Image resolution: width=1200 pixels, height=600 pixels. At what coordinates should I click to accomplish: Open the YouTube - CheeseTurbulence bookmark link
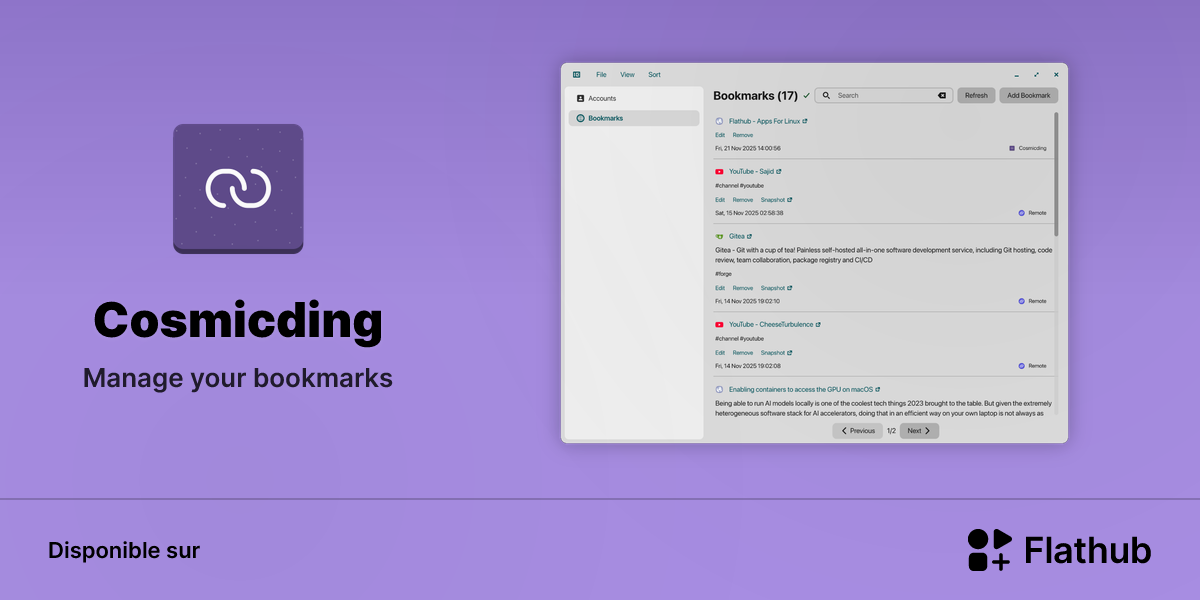[771, 325]
